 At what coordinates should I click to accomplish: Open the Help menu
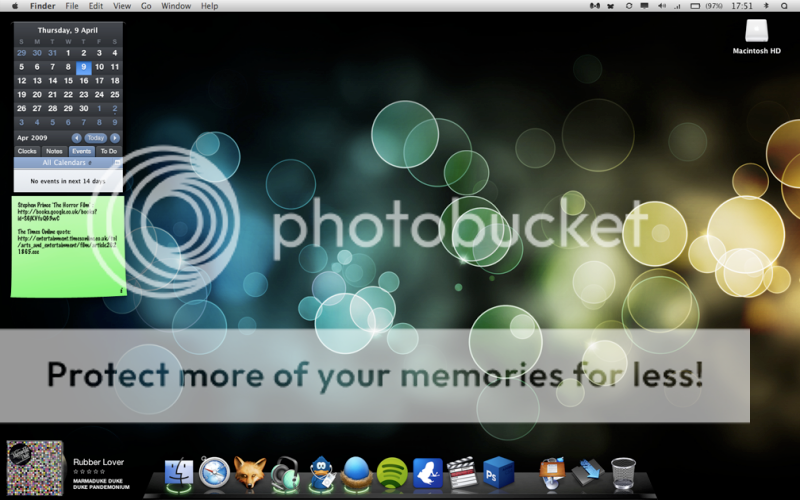[209, 6]
